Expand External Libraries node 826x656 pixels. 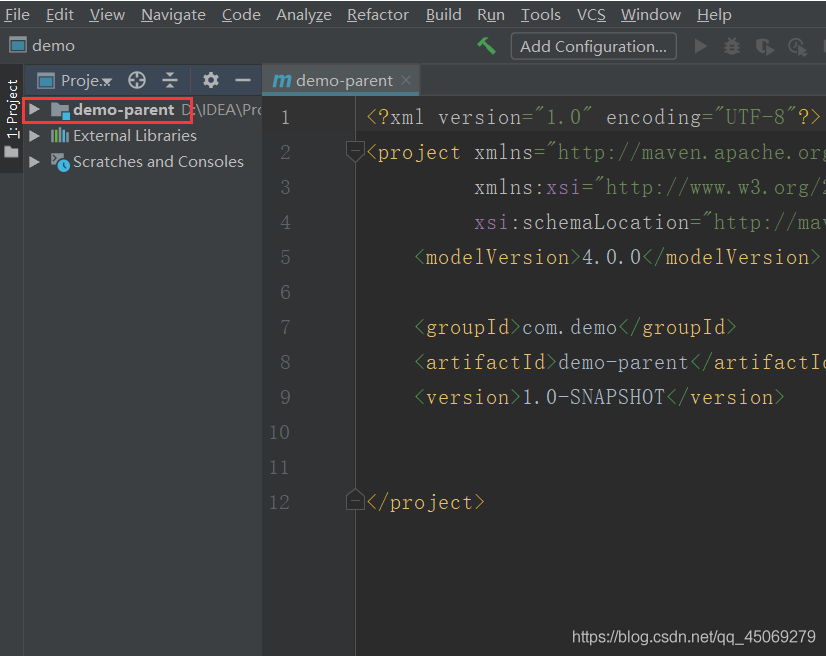(x=35, y=136)
